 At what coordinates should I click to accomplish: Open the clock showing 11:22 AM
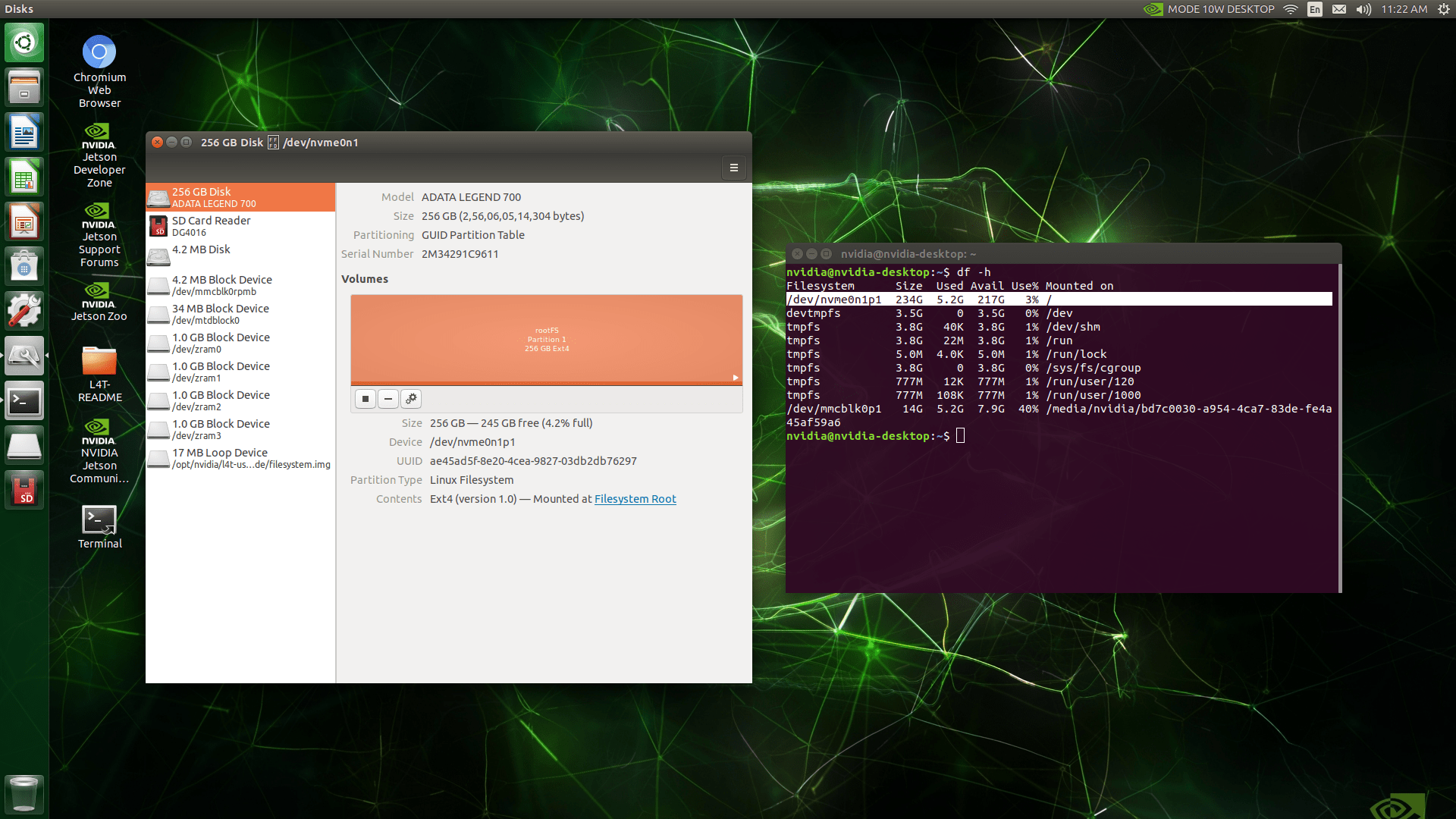point(1404,9)
